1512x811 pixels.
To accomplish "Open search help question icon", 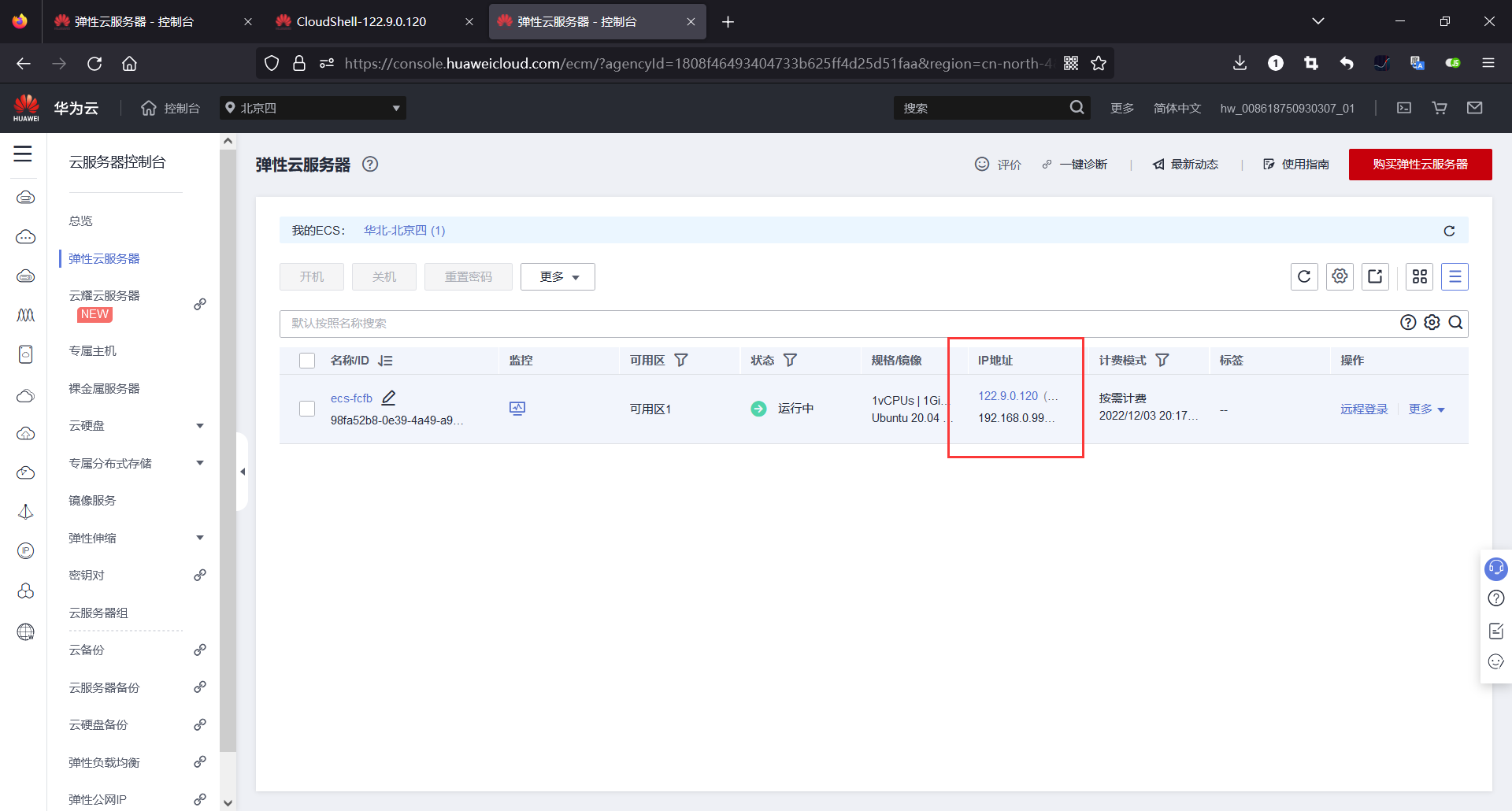I will tap(1408, 322).
